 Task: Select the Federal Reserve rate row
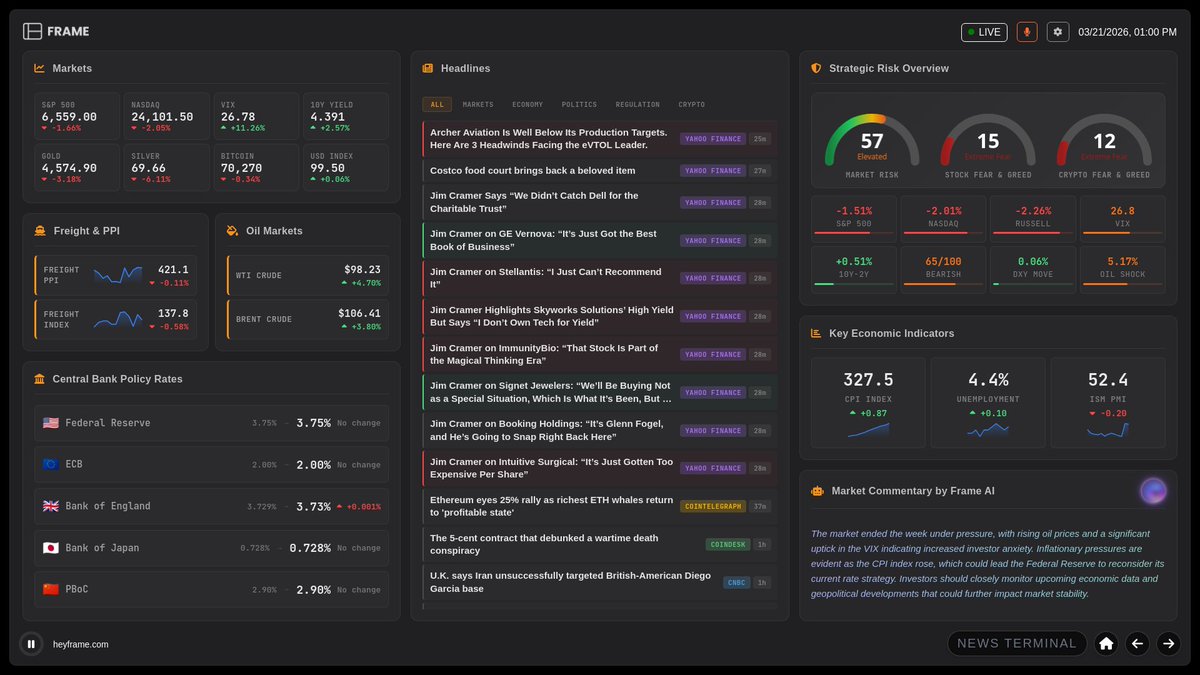pos(211,423)
